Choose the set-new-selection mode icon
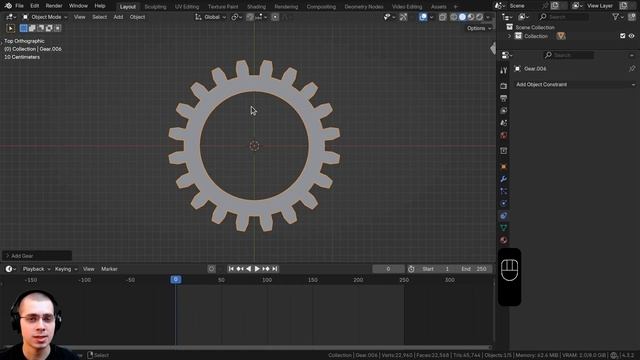 click(24, 28)
